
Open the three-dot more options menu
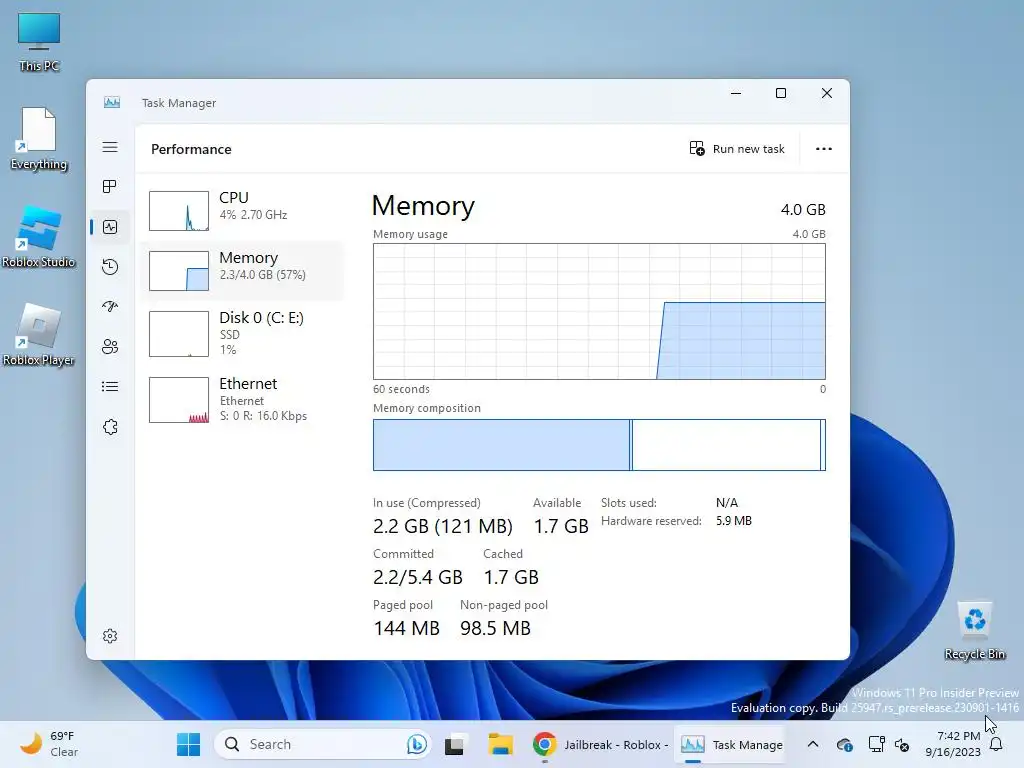tap(824, 149)
